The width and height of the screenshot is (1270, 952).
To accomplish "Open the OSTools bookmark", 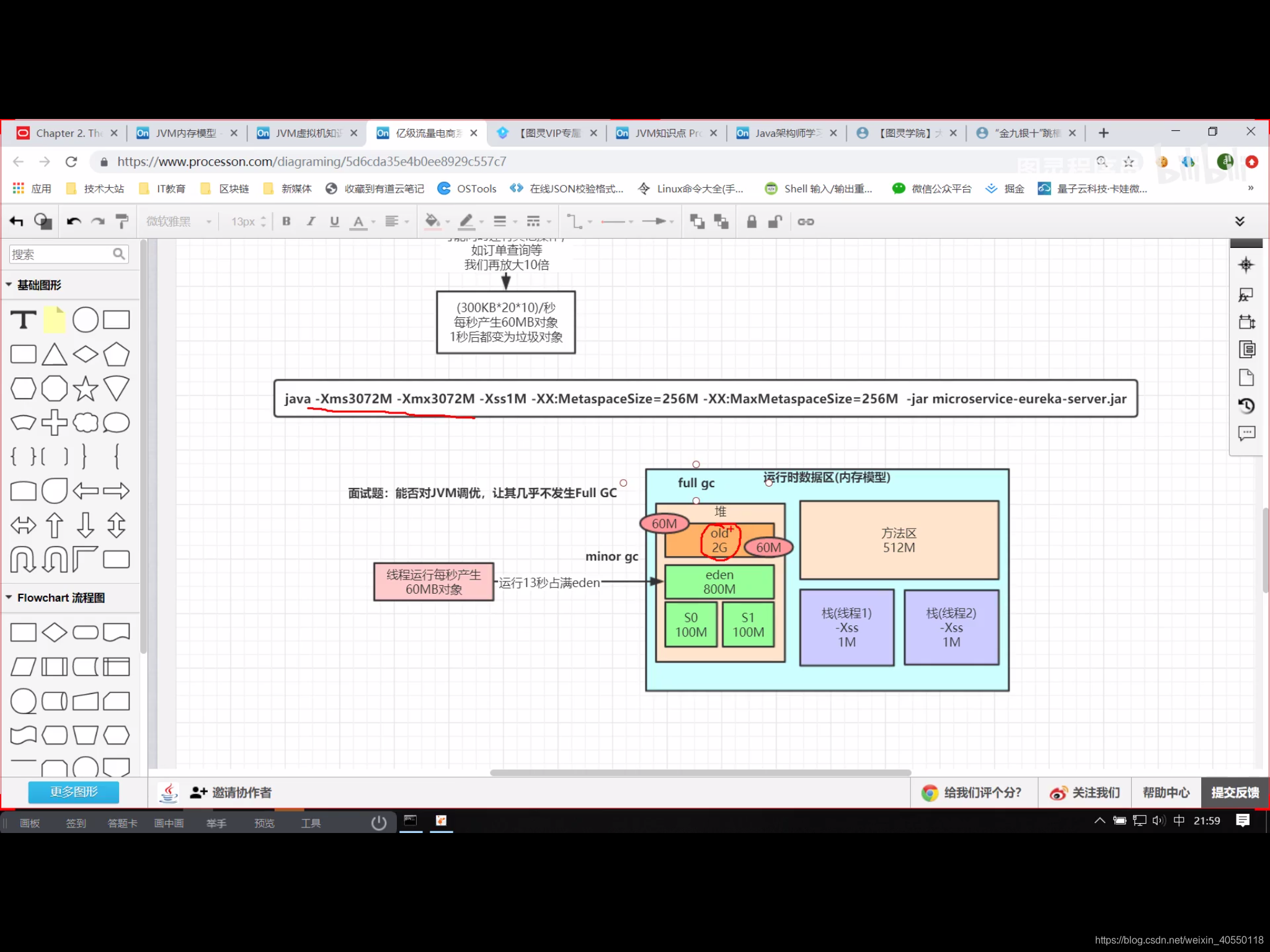I will tap(467, 188).
